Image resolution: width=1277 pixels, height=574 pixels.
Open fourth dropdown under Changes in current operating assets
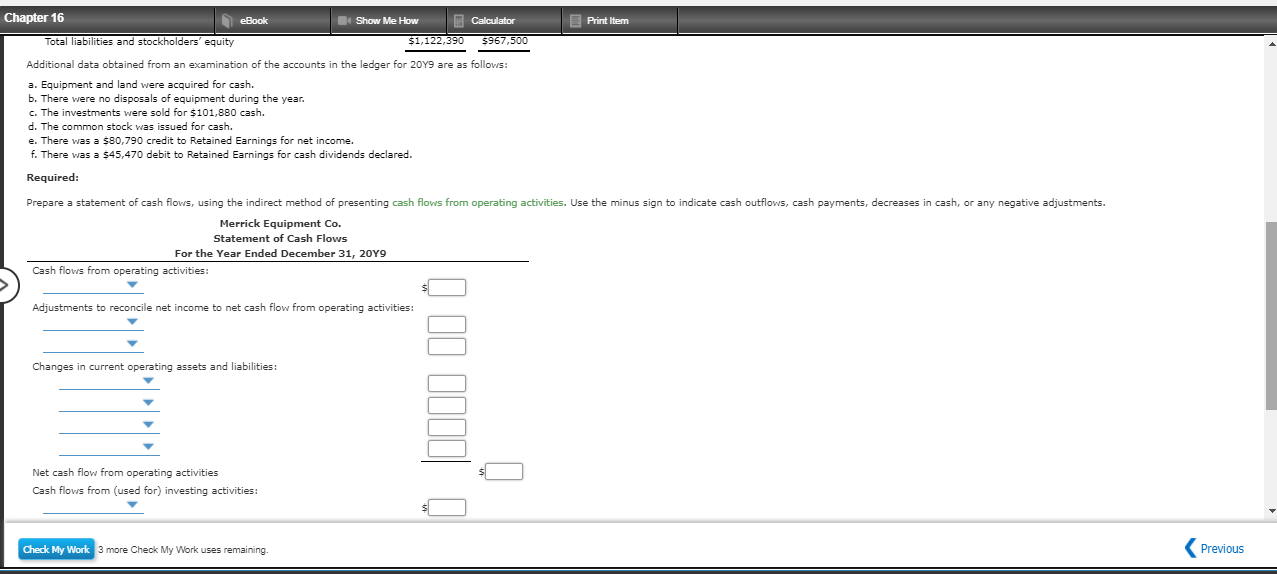point(109,447)
